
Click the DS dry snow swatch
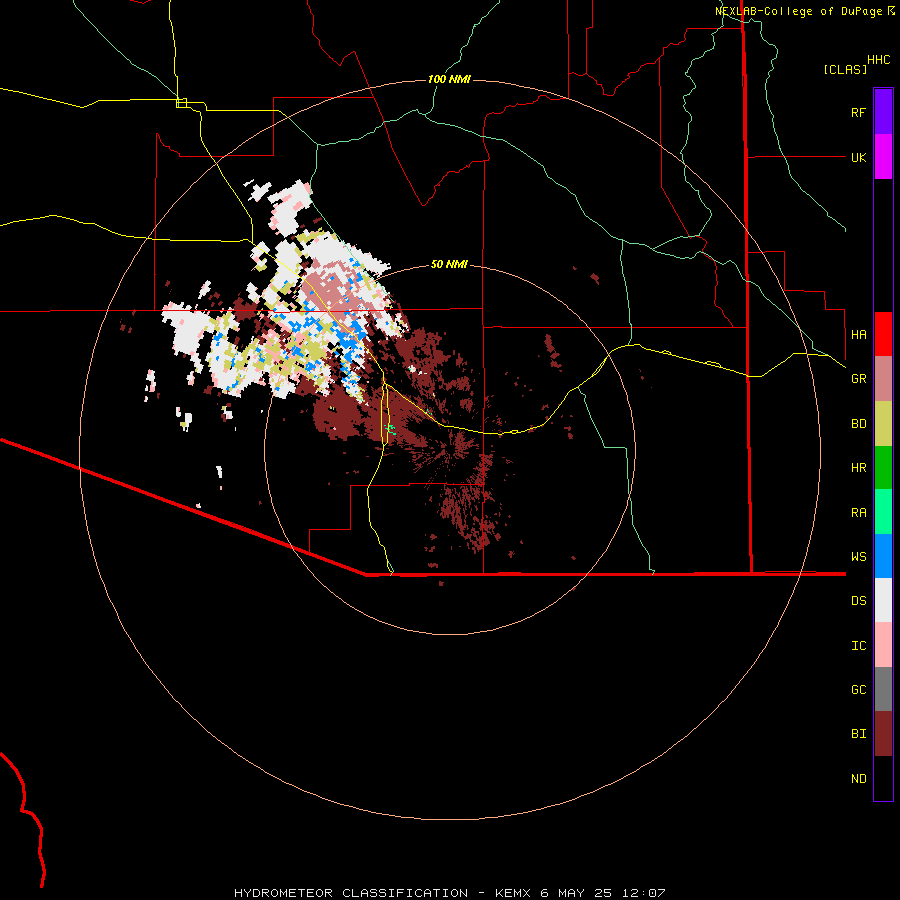(x=883, y=600)
